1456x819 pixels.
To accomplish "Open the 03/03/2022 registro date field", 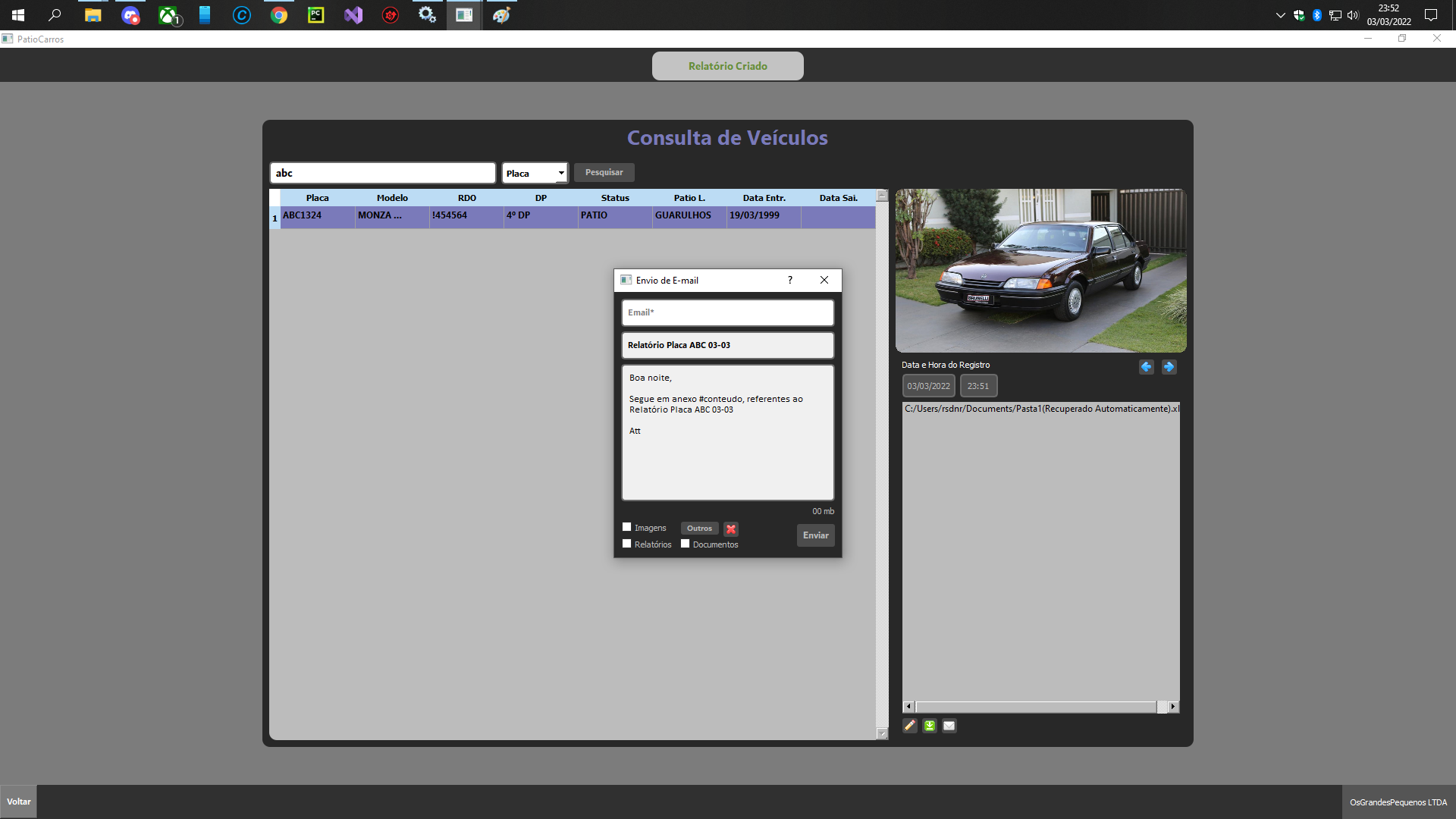I will pos(928,385).
